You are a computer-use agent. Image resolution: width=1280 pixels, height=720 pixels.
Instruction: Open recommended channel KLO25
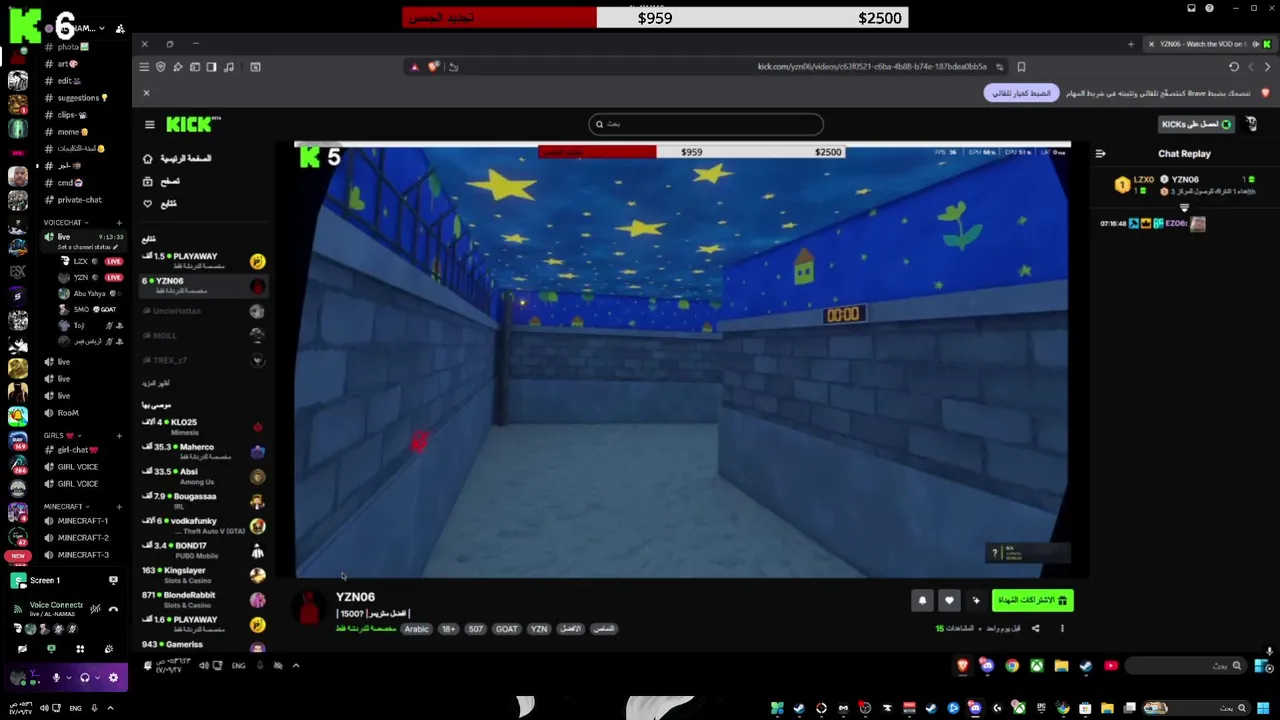(x=203, y=427)
